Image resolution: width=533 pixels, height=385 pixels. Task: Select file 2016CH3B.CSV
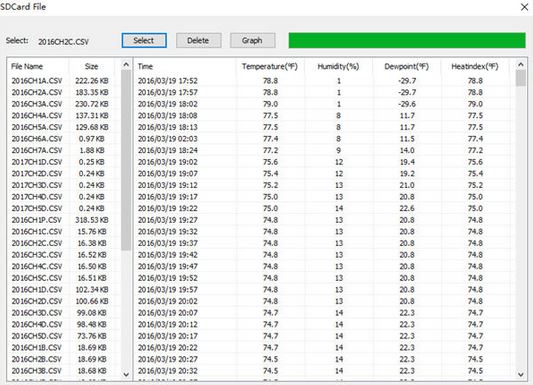[37, 371]
